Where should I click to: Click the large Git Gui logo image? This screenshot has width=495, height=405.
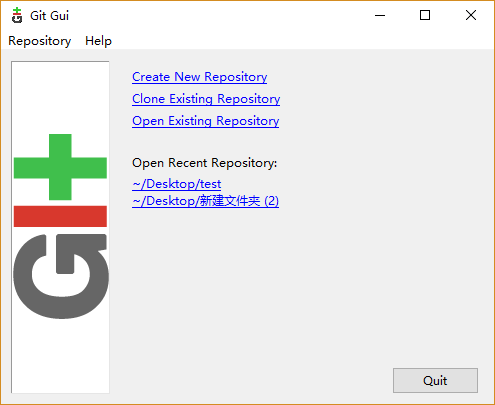[60, 227]
